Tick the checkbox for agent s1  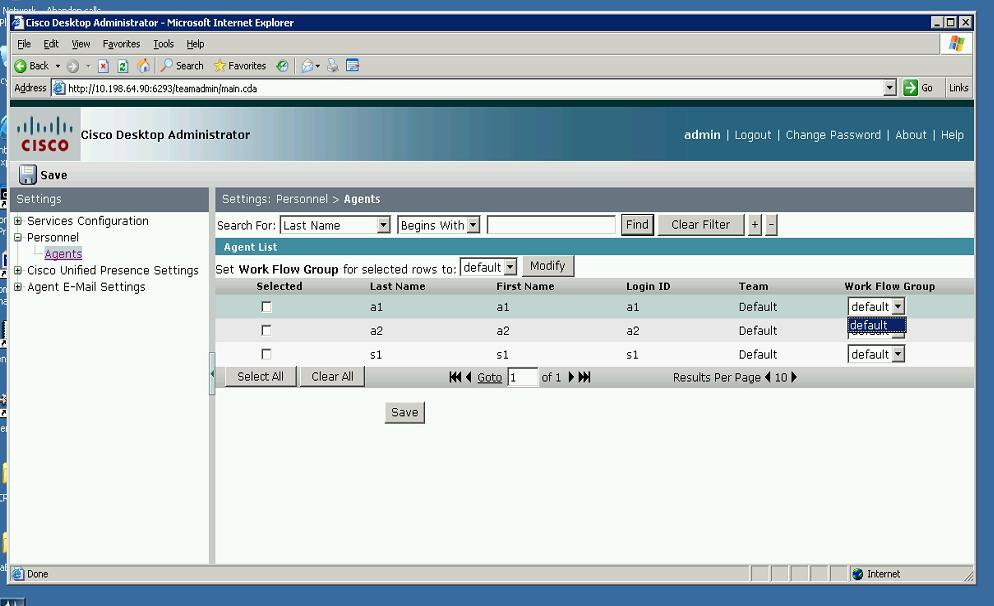[266, 354]
